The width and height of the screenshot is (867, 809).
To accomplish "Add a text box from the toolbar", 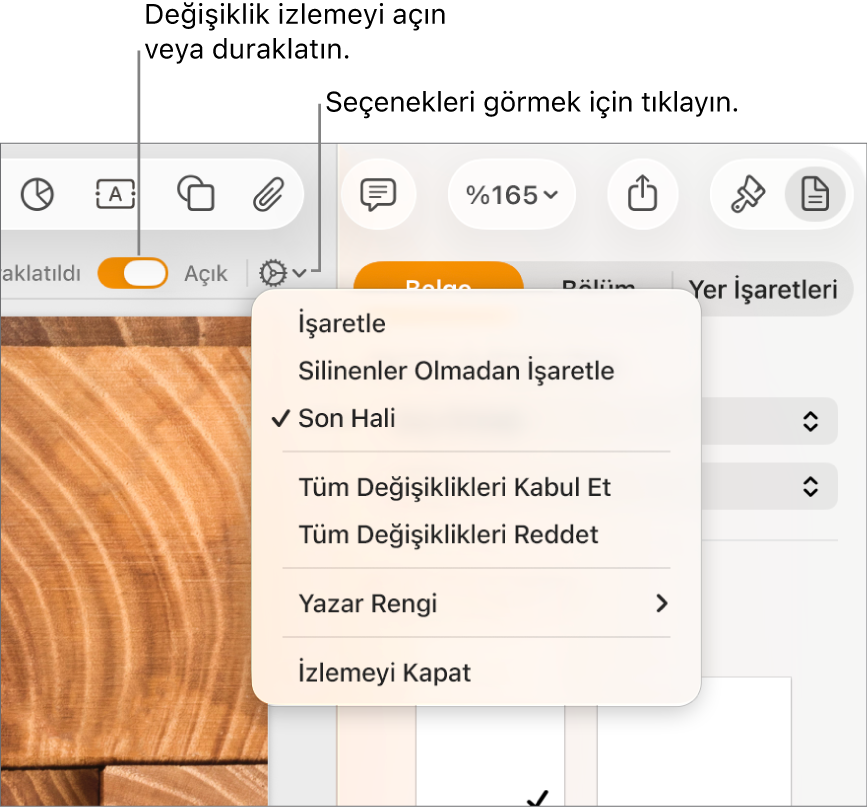I will [115, 194].
